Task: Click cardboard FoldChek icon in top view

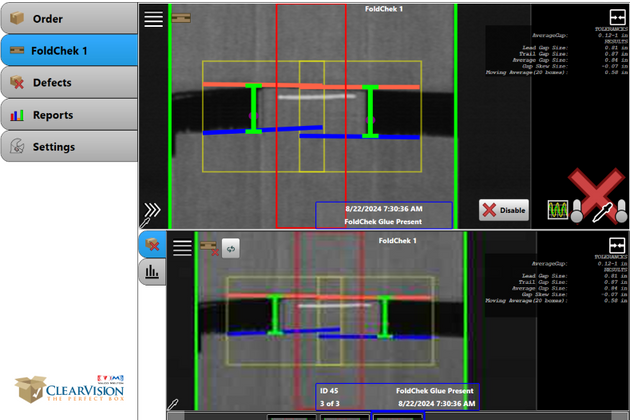Action: pyautogui.click(x=181, y=18)
